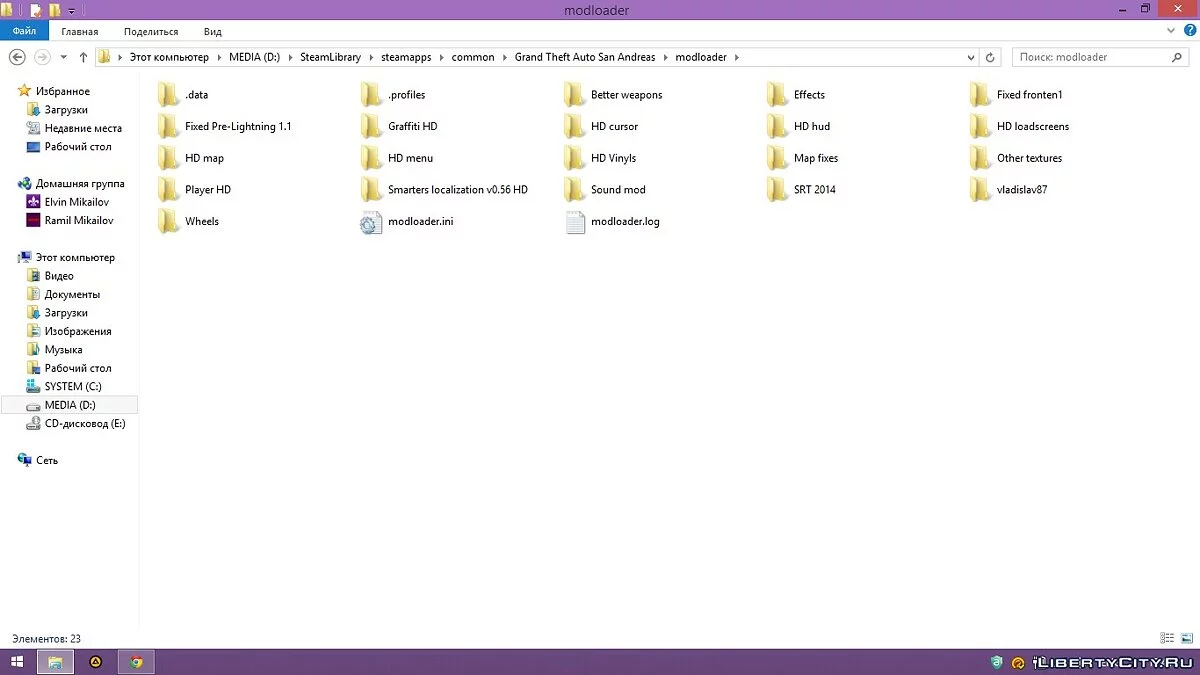Image resolution: width=1200 pixels, height=675 pixels.
Task: Switch to the Главная ribbon tab
Action: tap(79, 32)
